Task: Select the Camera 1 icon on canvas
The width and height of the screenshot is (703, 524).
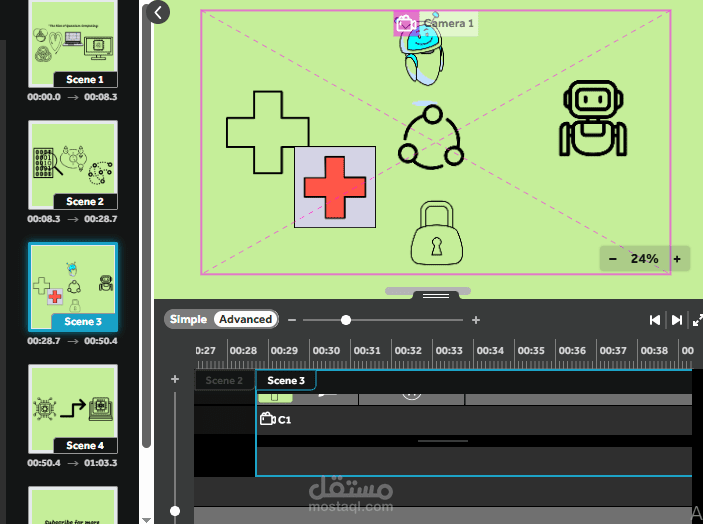Action: [x=406, y=23]
